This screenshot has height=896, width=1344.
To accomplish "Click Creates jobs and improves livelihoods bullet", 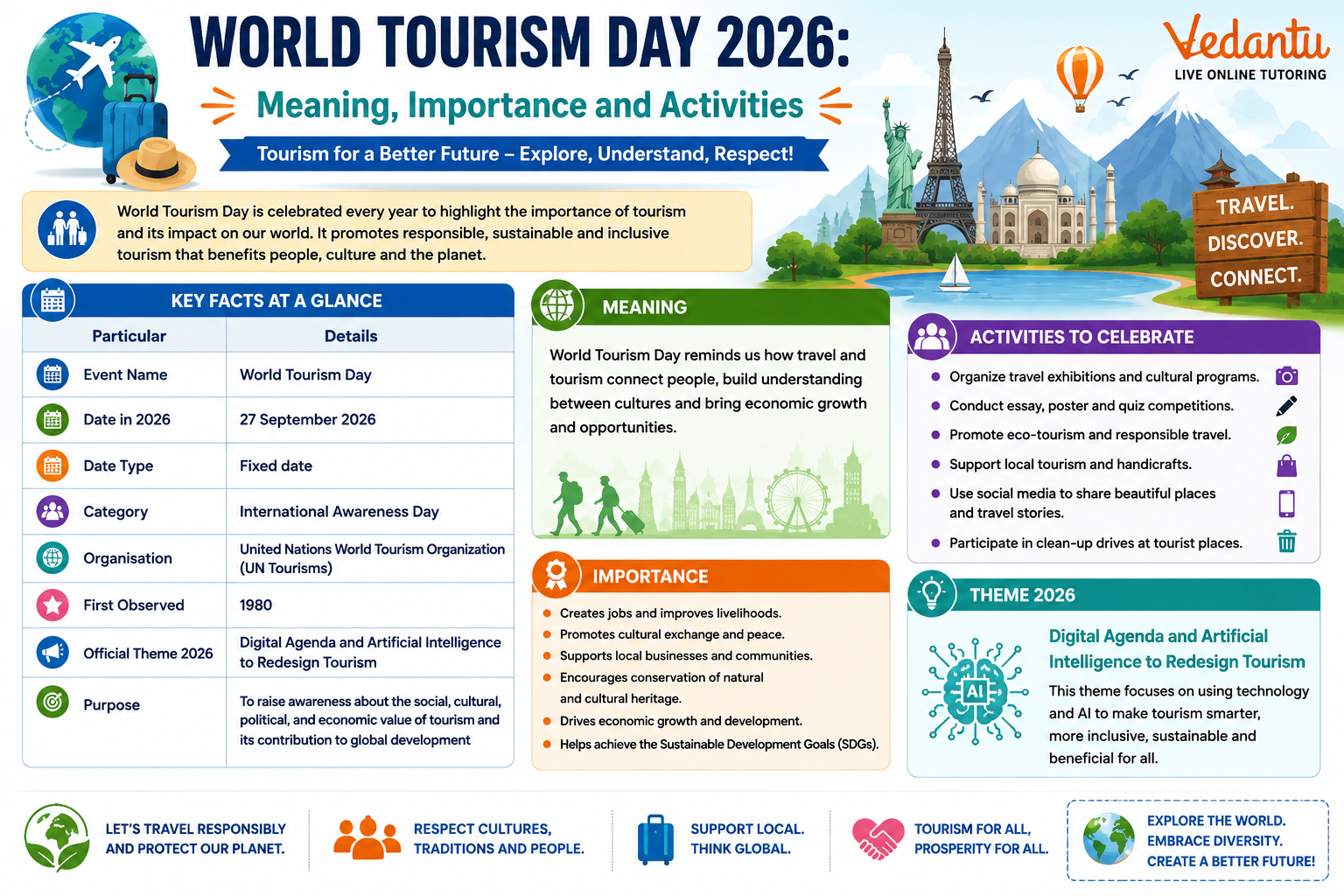I will (x=670, y=613).
